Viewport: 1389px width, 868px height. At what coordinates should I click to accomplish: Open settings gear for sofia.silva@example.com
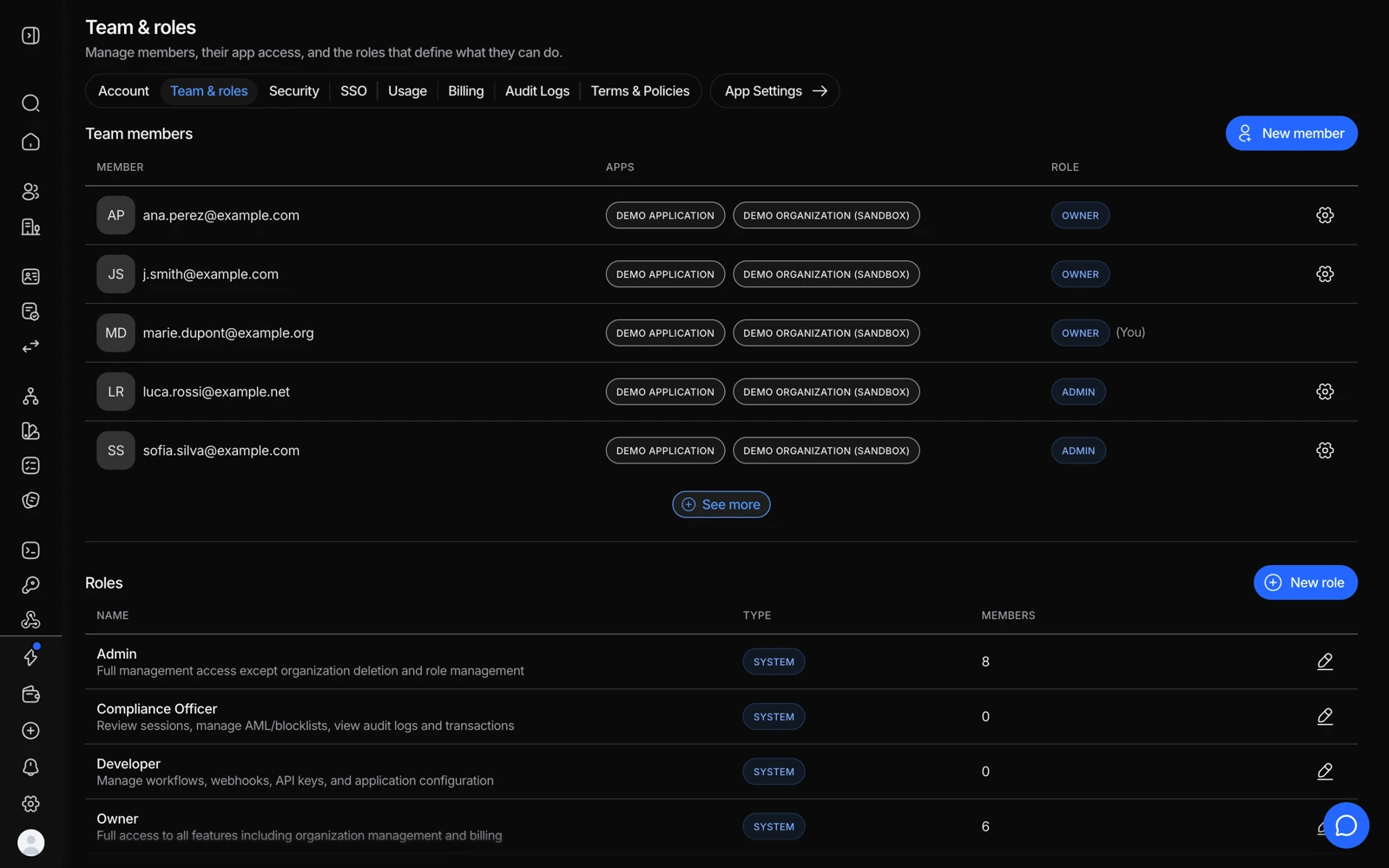tap(1325, 450)
